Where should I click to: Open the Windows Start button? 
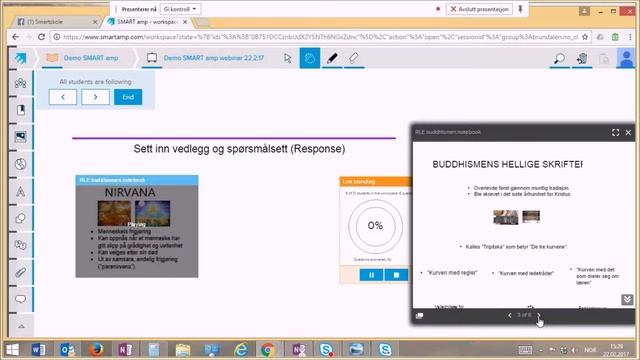pos(13,350)
